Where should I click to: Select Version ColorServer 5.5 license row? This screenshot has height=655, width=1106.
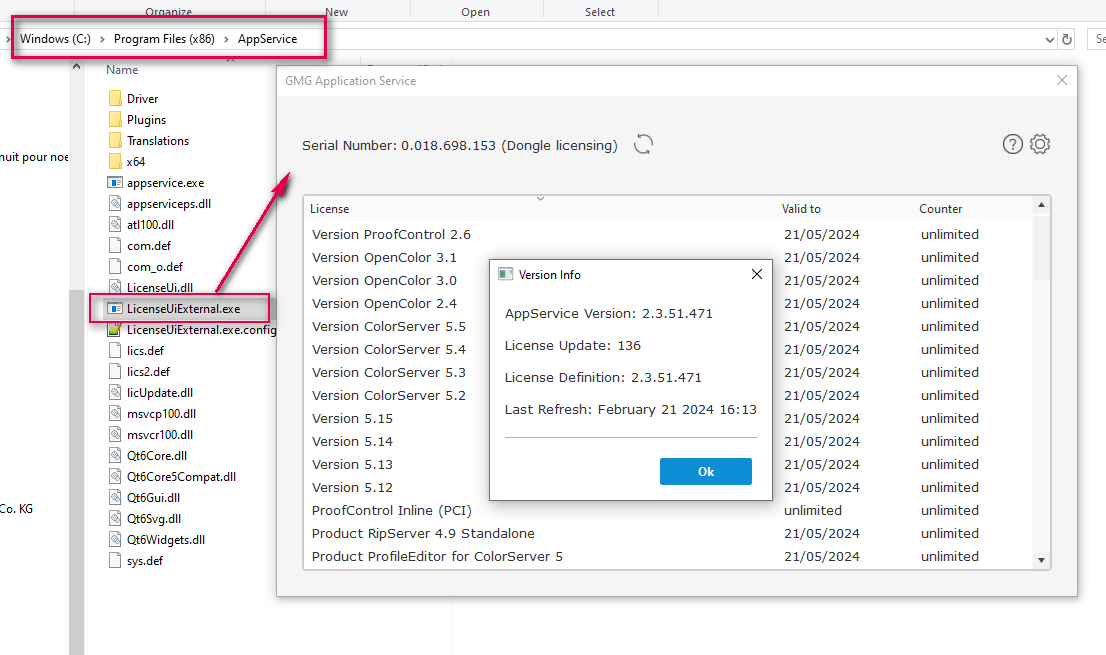coord(668,326)
